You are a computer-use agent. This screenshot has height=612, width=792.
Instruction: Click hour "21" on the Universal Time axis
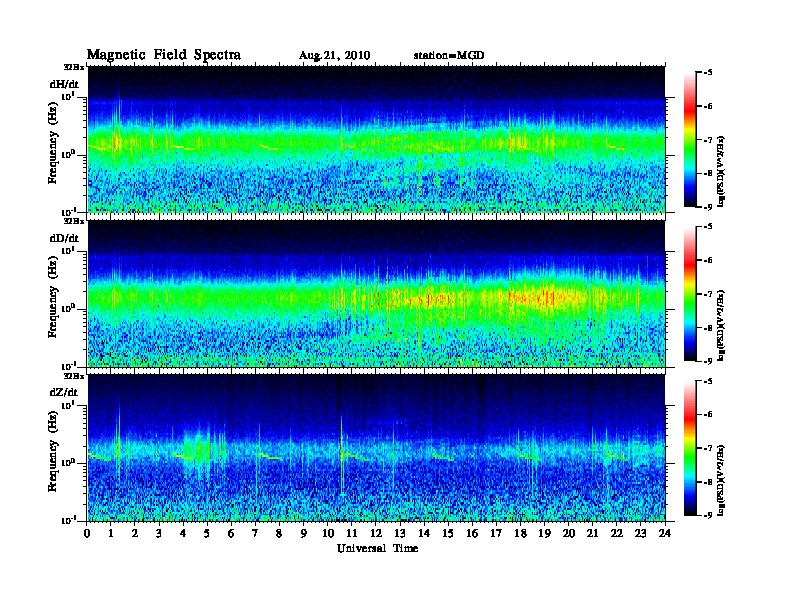pos(592,534)
